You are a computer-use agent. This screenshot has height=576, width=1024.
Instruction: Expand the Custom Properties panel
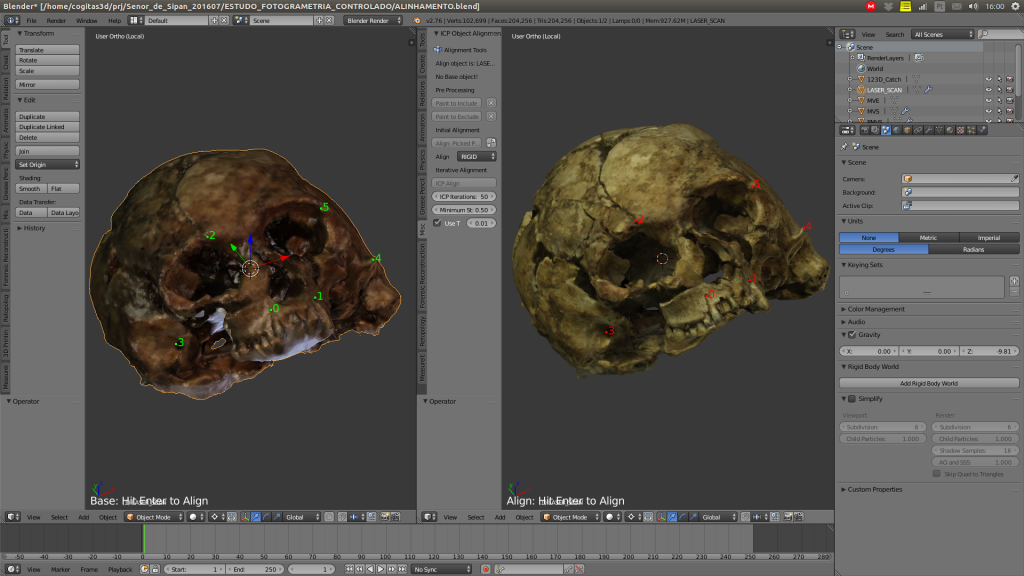click(874, 489)
